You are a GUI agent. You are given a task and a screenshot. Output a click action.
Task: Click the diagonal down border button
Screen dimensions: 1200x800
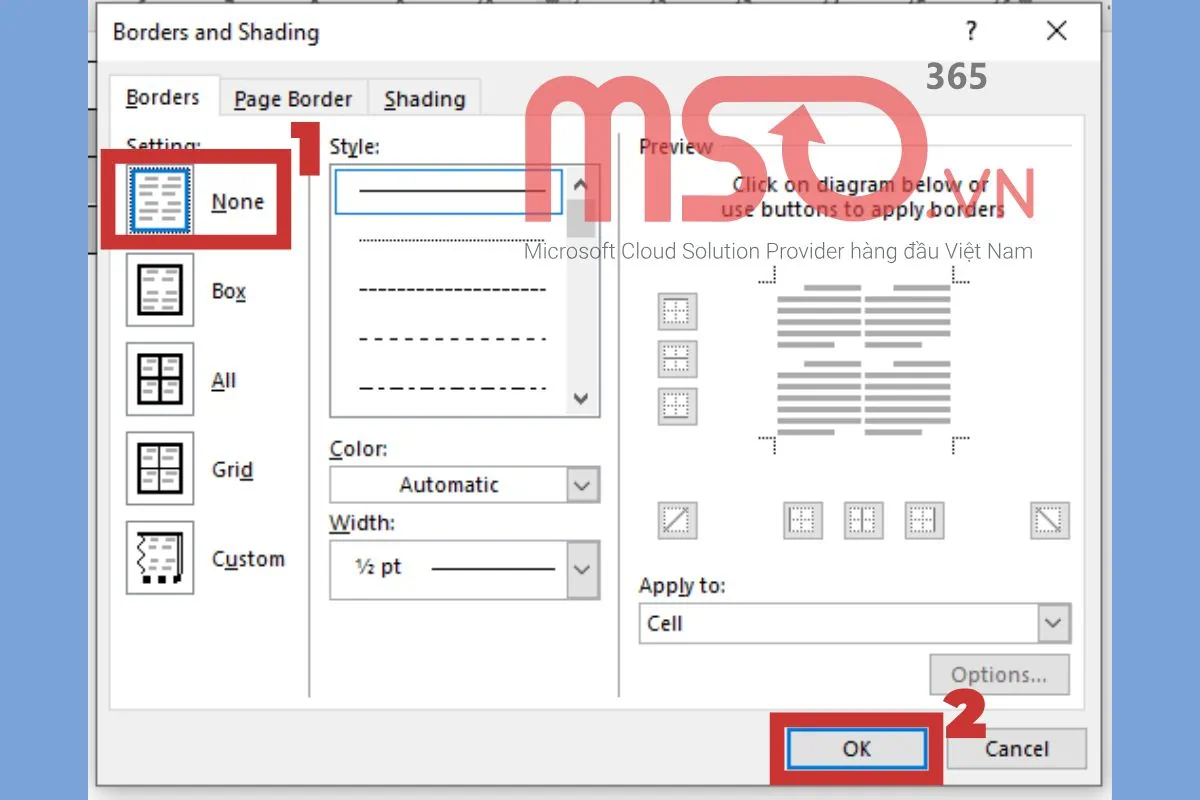pos(1050,520)
